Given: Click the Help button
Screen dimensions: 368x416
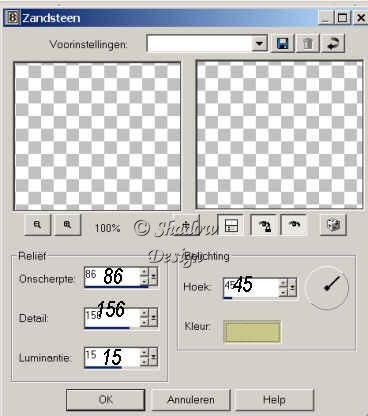Looking at the screenshot, I should click(274, 399).
